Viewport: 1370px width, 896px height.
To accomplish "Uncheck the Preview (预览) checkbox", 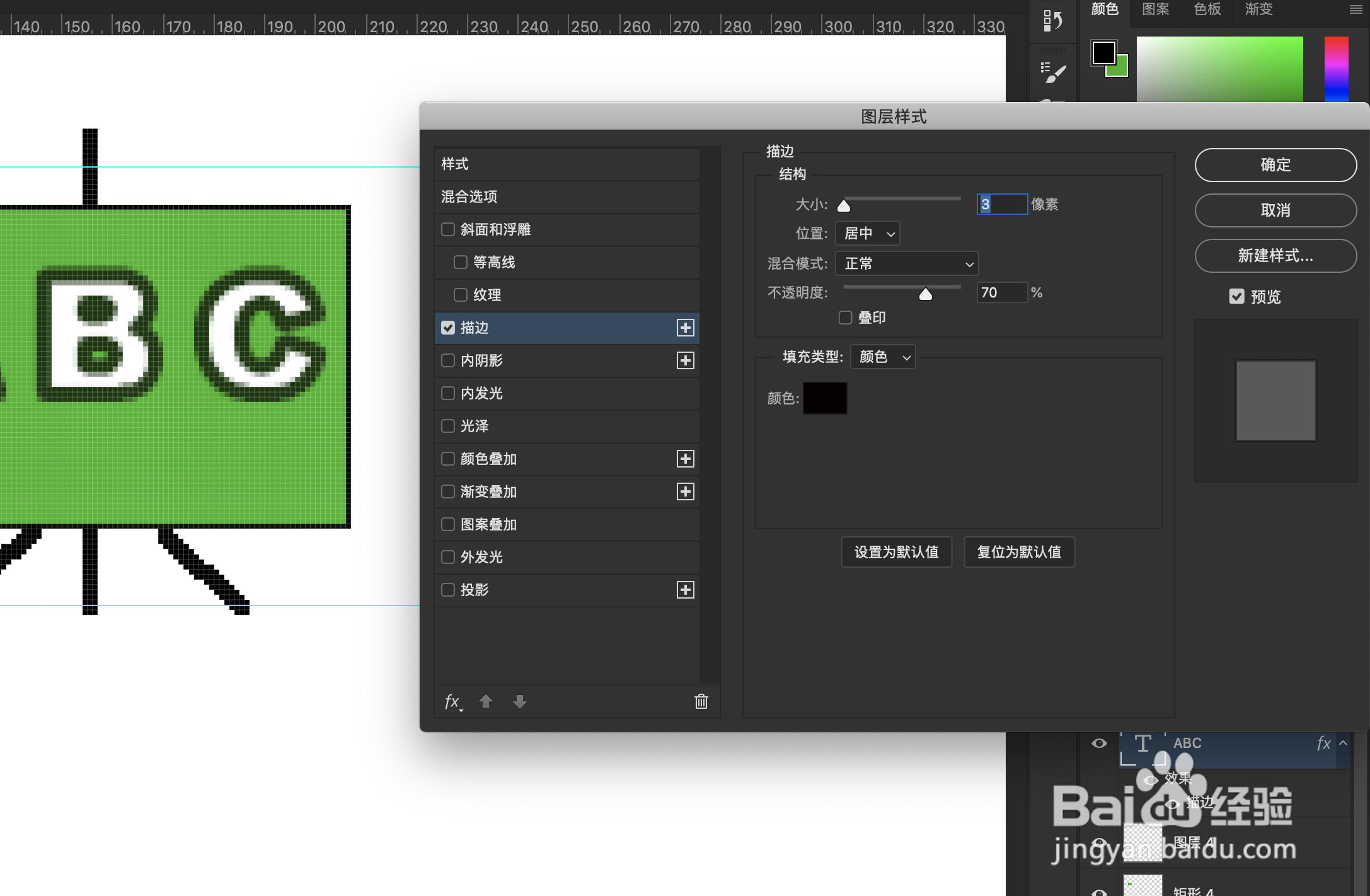I will [1236, 296].
